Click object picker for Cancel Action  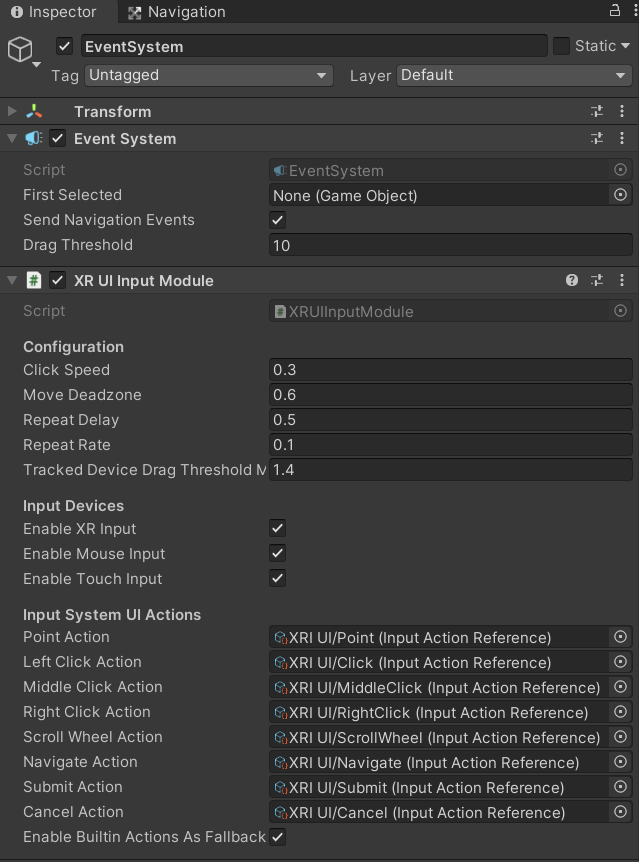620,812
